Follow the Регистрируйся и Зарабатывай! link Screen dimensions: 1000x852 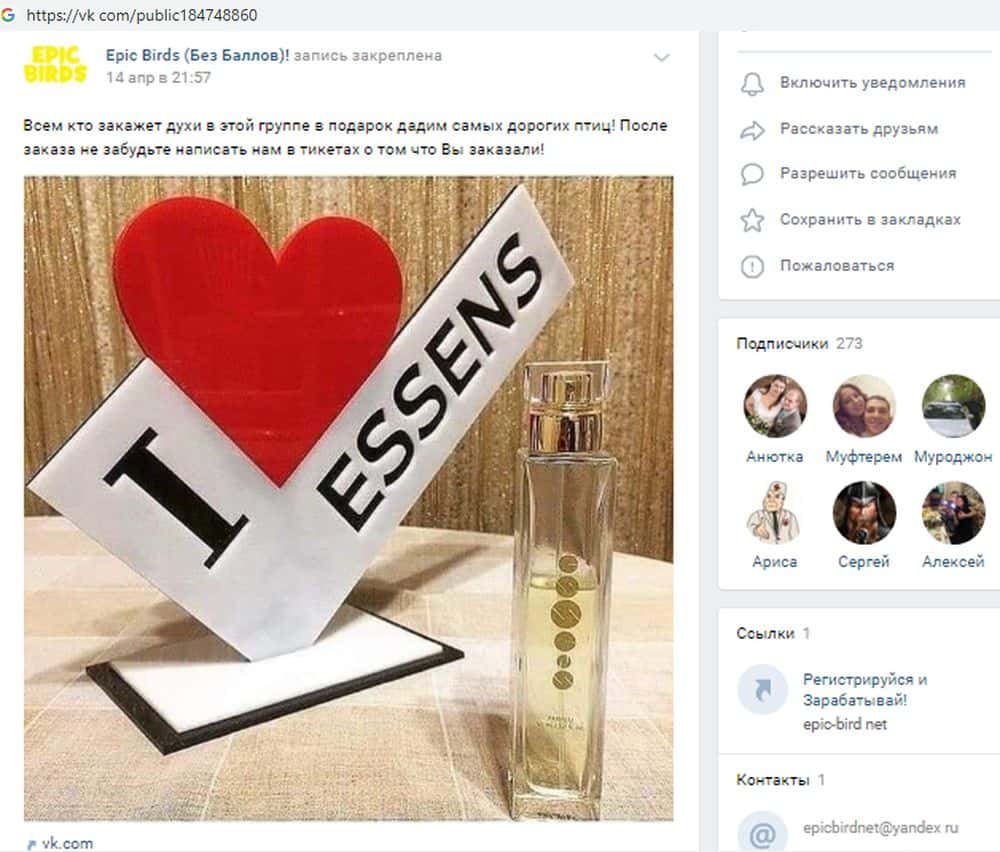pos(864,690)
